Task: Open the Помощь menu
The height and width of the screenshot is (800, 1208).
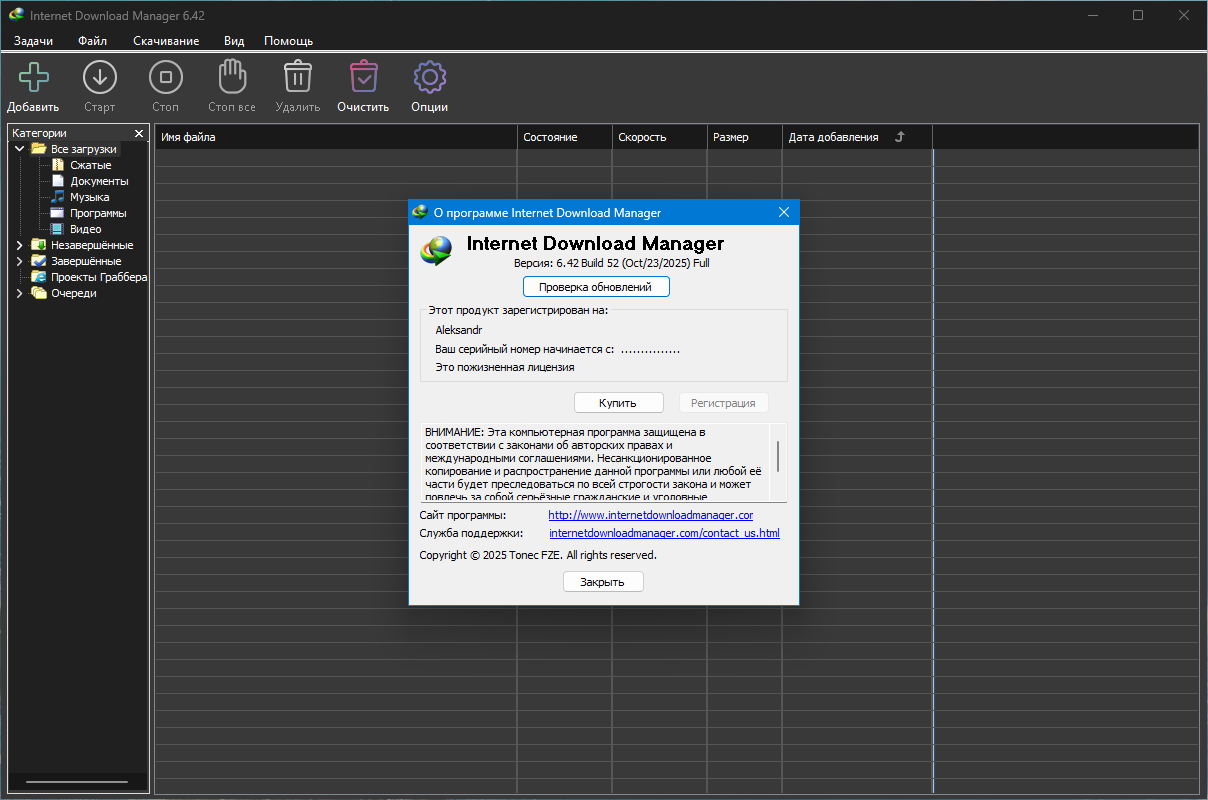Action: click(288, 41)
